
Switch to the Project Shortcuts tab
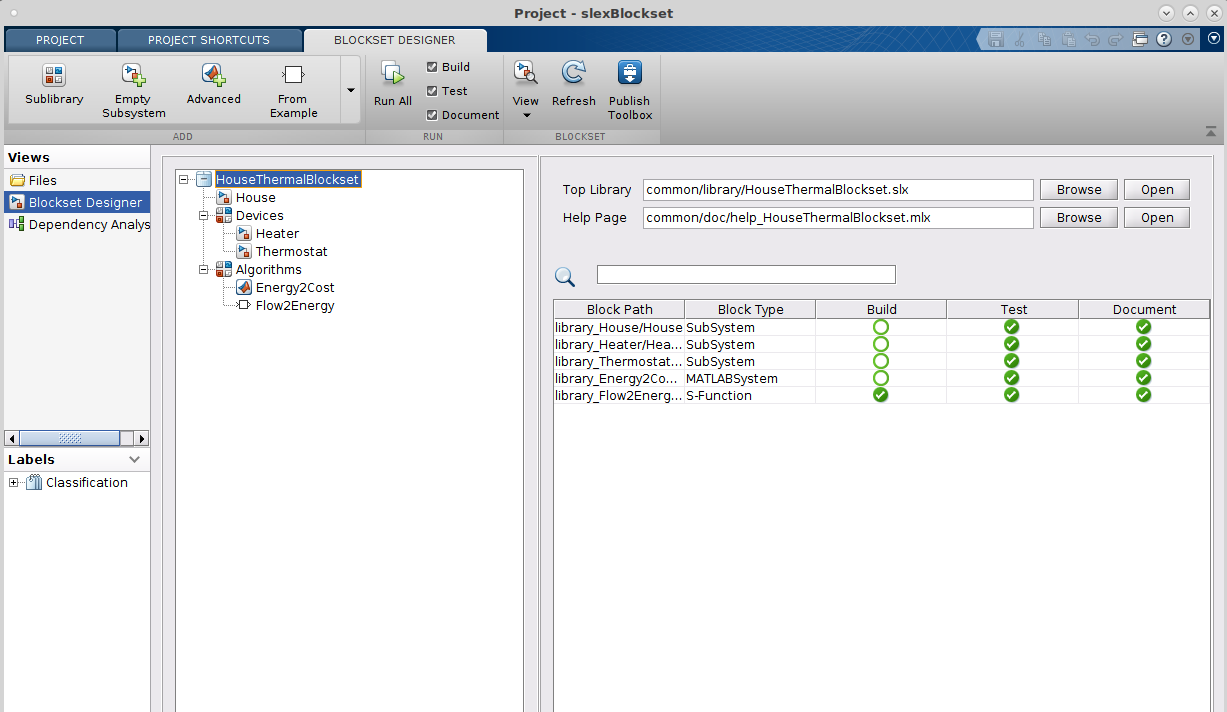tap(208, 40)
